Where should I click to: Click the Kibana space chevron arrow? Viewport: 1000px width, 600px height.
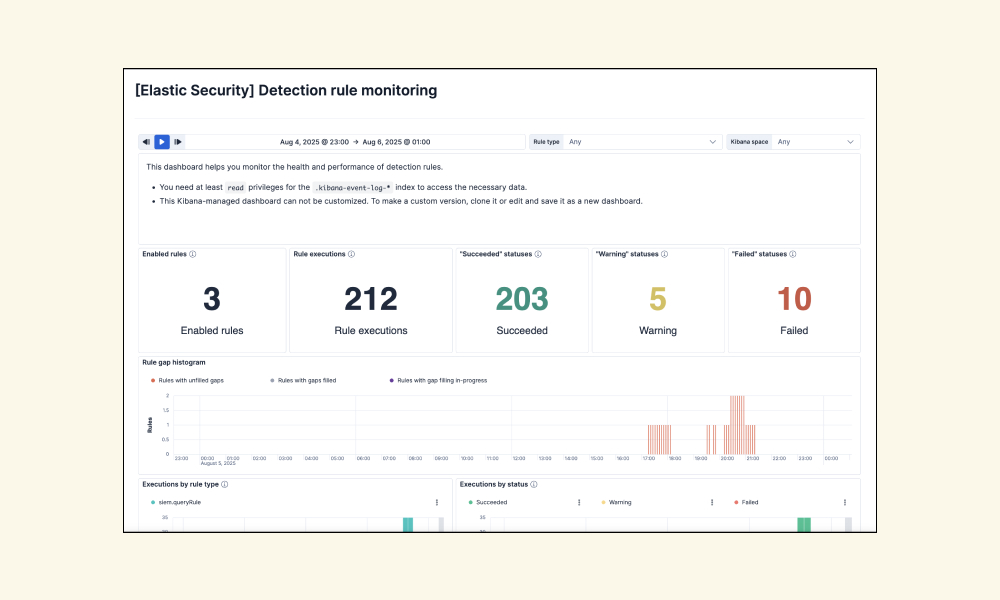point(850,142)
